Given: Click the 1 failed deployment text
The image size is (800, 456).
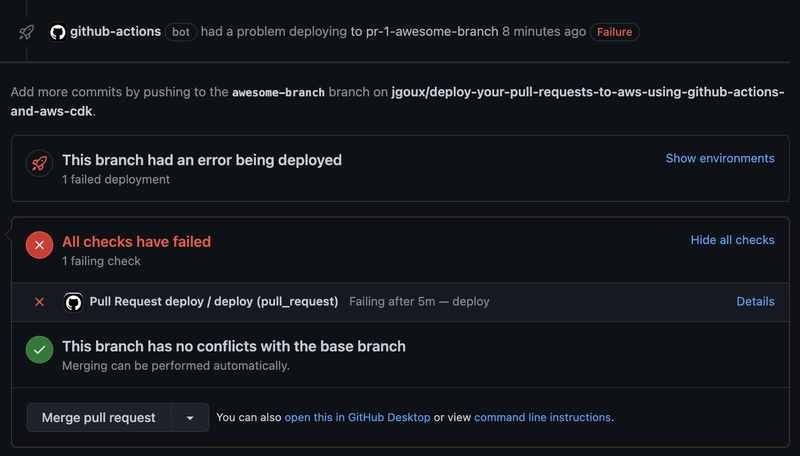Looking at the screenshot, I should coord(116,180).
